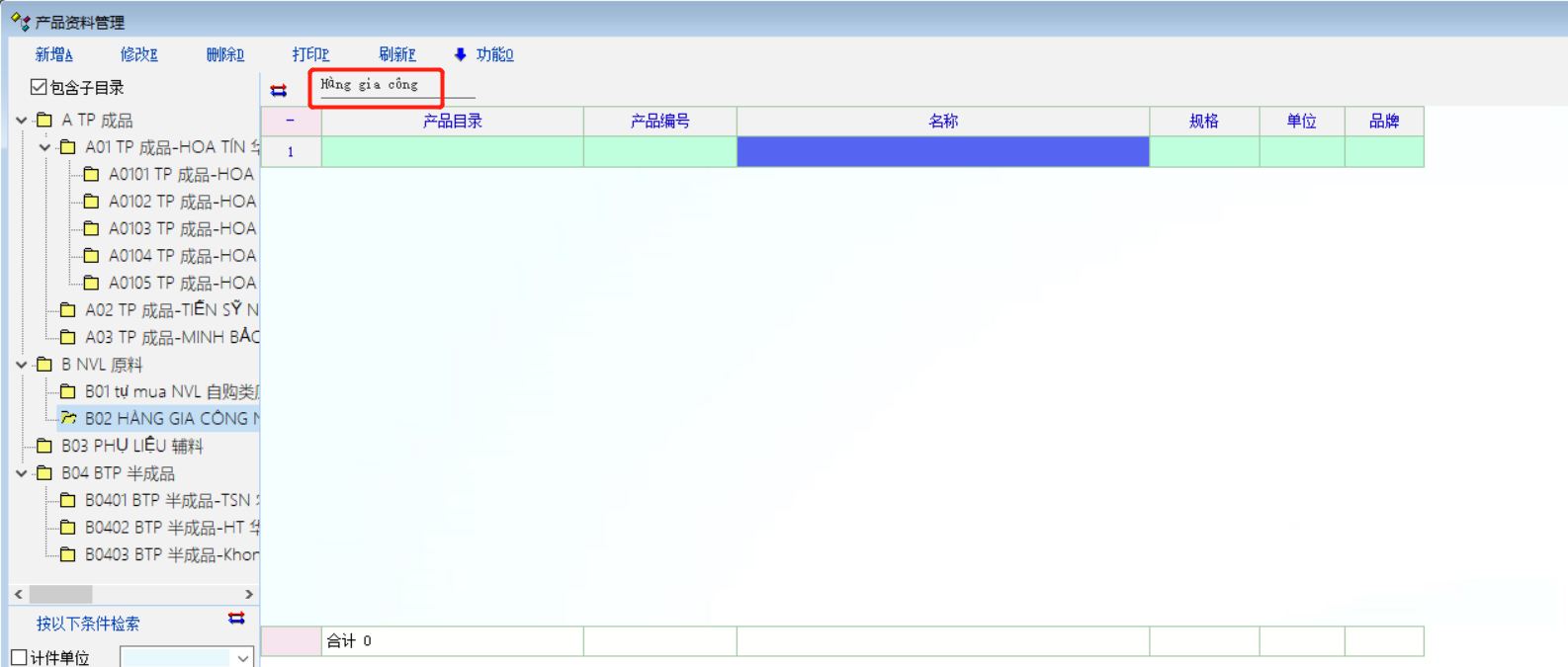Click the A0101 TP 成品 folder icon
The image size is (1568, 667).
91,174
